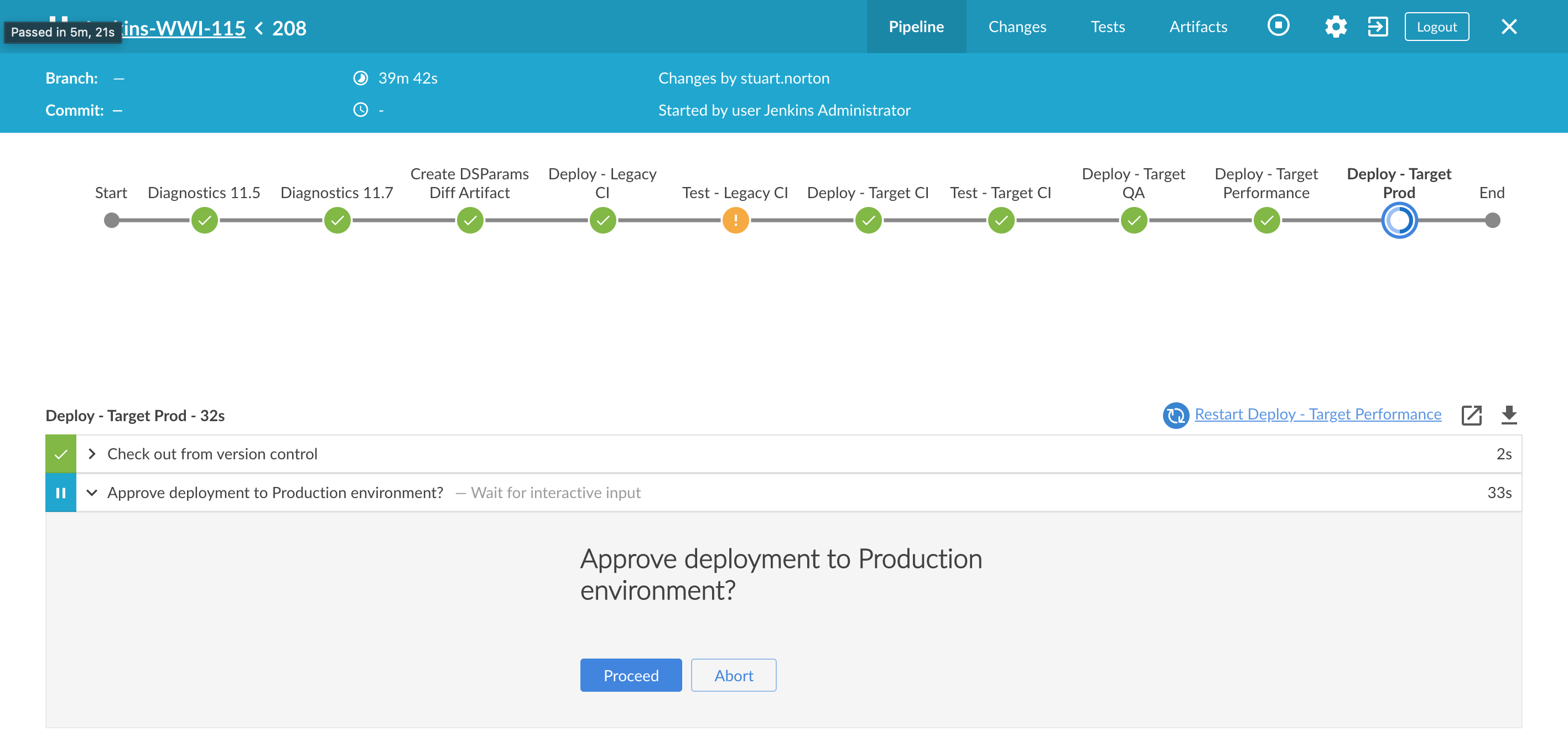Click the running Deploy - Target Prod node
Viewport: 1568px width, 746px height.
1399,220
